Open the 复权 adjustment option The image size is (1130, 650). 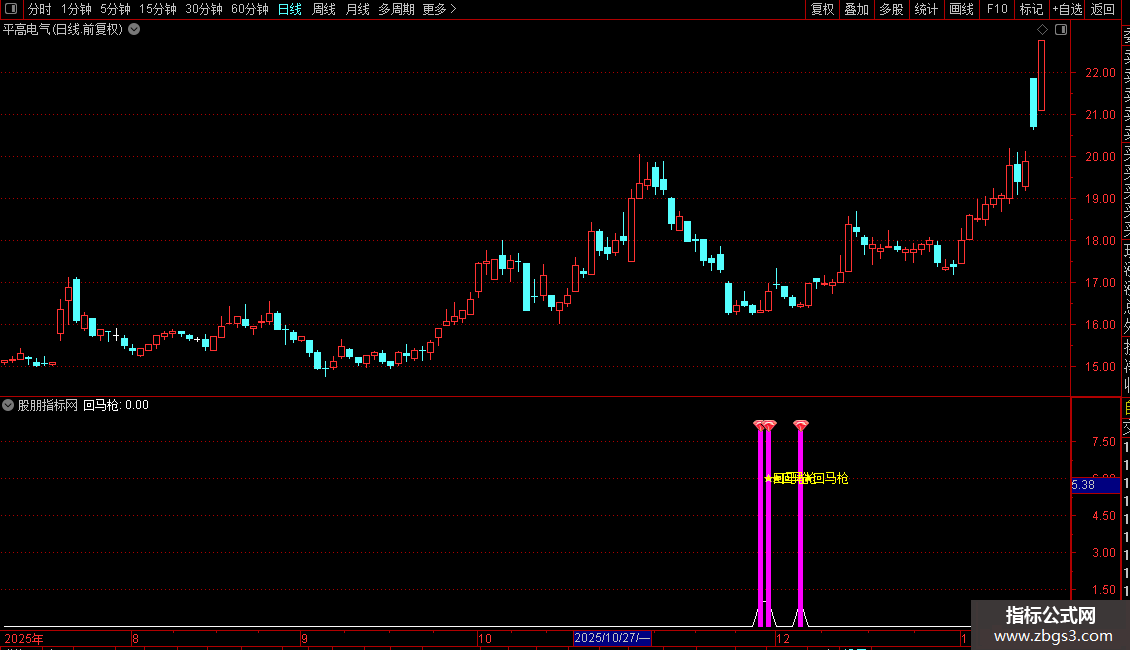point(822,9)
